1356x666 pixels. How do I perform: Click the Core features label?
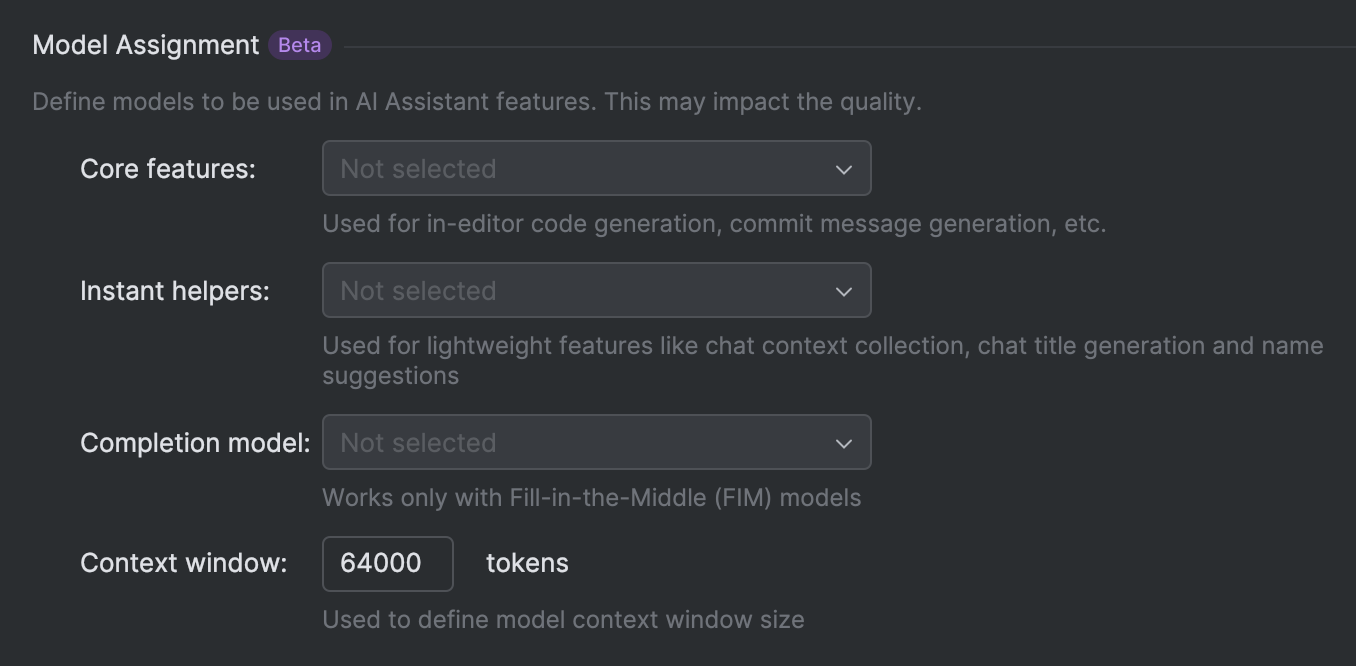click(x=168, y=168)
